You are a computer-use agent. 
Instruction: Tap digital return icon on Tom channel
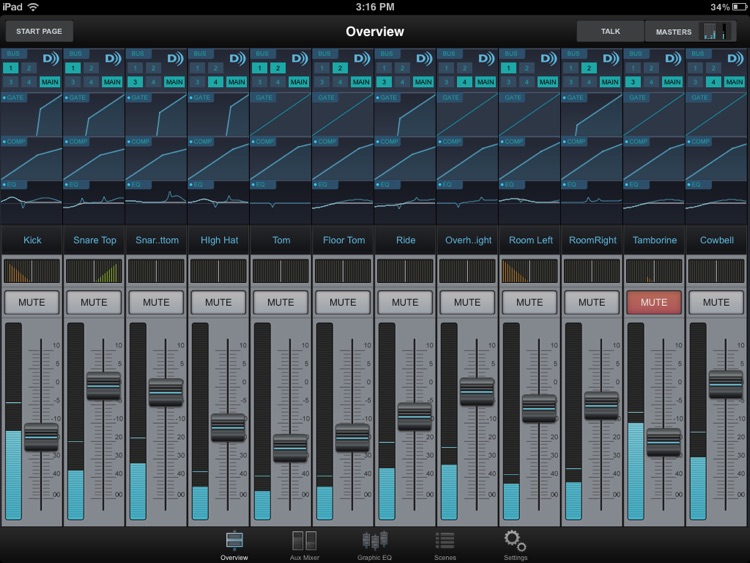(x=299, y=58)
